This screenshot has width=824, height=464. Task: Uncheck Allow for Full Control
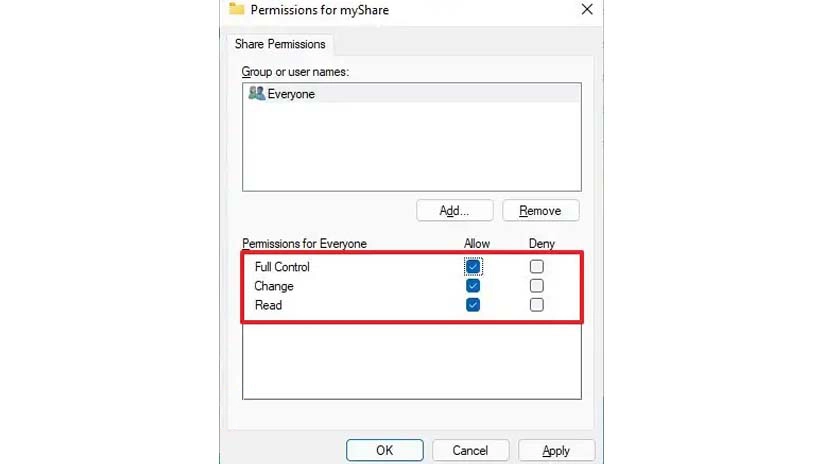[473, 266]
